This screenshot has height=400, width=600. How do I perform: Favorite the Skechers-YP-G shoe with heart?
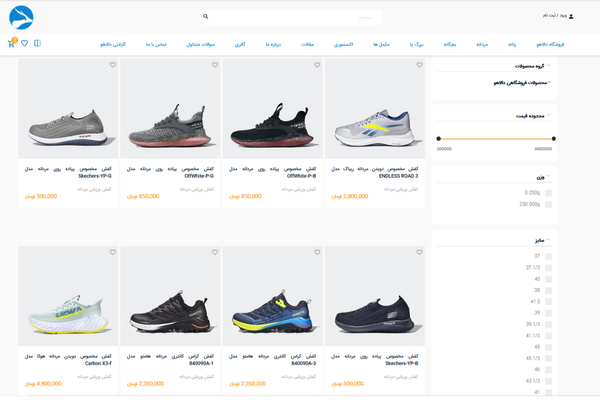pyautogui.click(x=112, y=65)
